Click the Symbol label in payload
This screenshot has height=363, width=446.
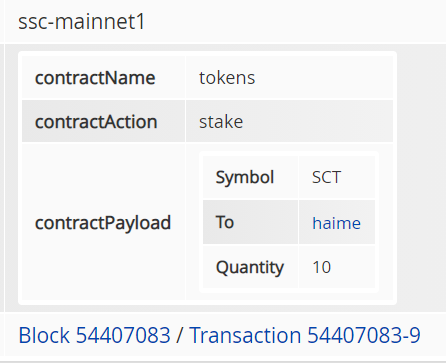pyautogui.click(x=245, y=177)
